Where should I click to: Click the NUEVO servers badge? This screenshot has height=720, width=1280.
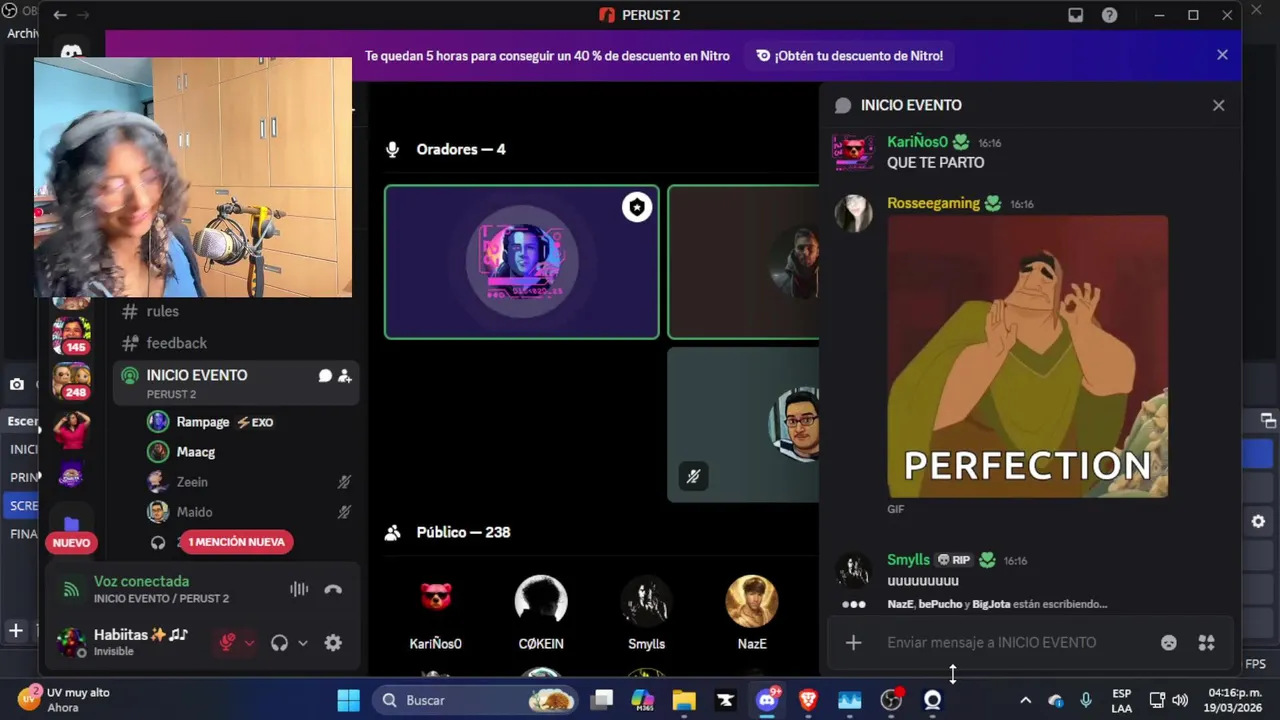click(x=71, y=543)
